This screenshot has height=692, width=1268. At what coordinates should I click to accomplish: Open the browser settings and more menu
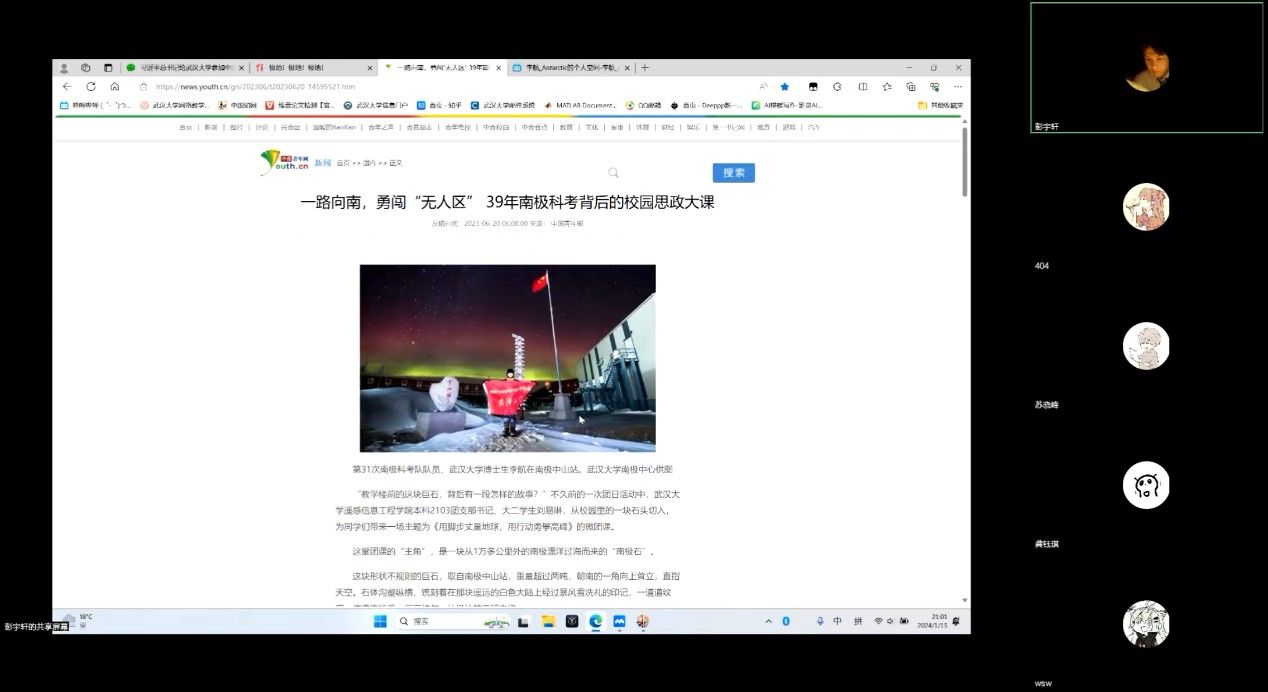pyautogui.click(x=957, y=87)
